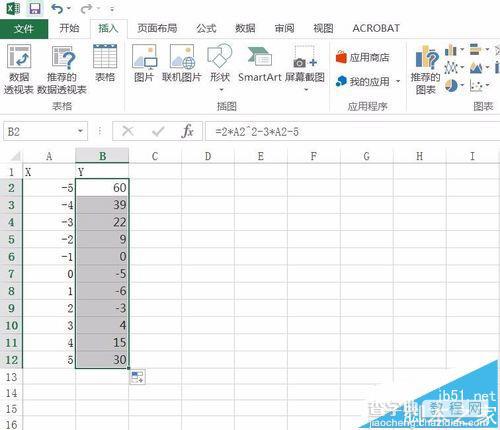
Task: Click the Save icon in quick access toolbar
Action: [35, 8]
